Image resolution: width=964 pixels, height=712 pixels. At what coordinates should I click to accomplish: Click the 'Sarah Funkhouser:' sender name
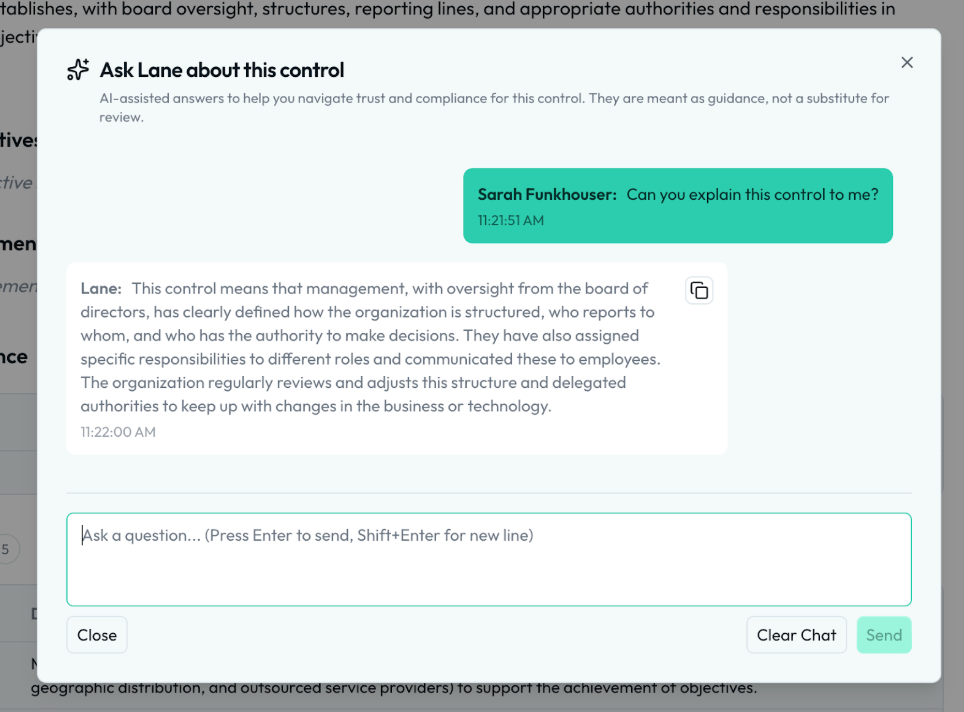coord(547,195)
